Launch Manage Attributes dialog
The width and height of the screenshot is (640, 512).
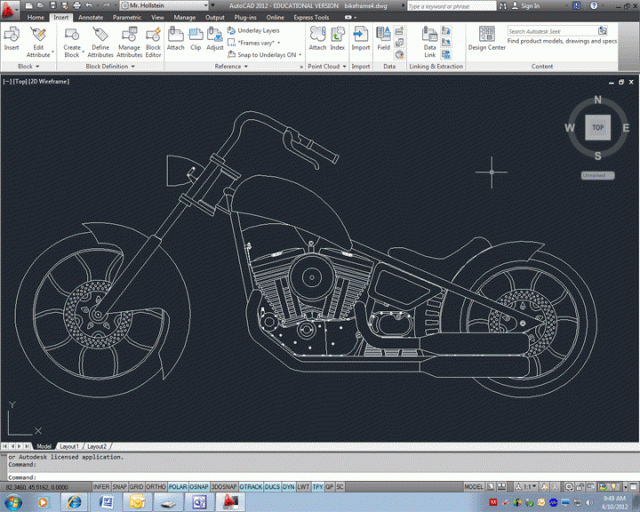[129, 42]
